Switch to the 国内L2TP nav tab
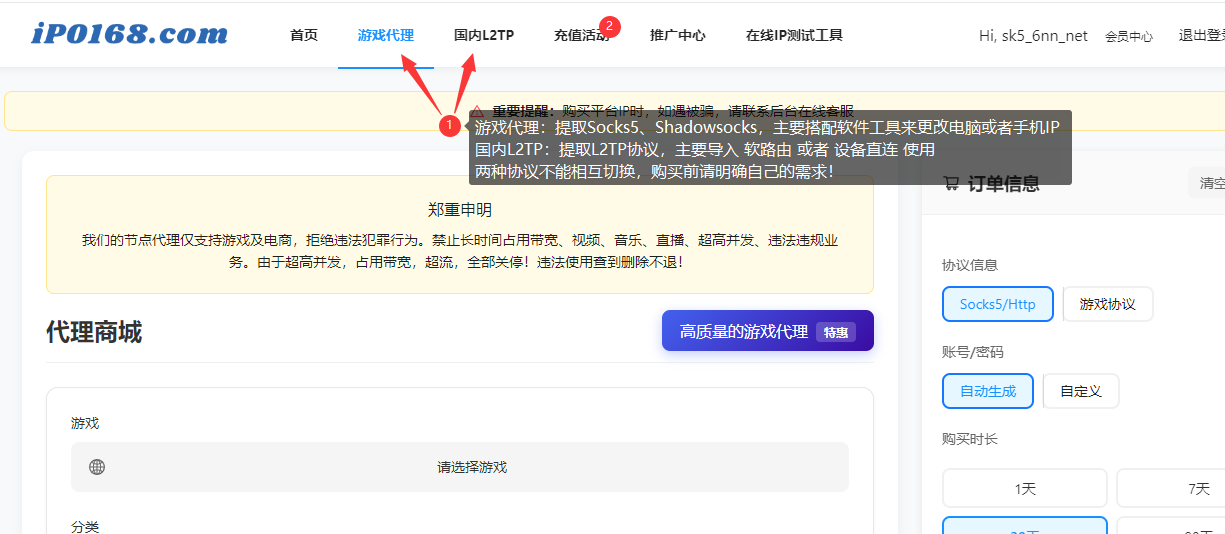The height and width of the screenshot is (534, 1225). (484, 35)
